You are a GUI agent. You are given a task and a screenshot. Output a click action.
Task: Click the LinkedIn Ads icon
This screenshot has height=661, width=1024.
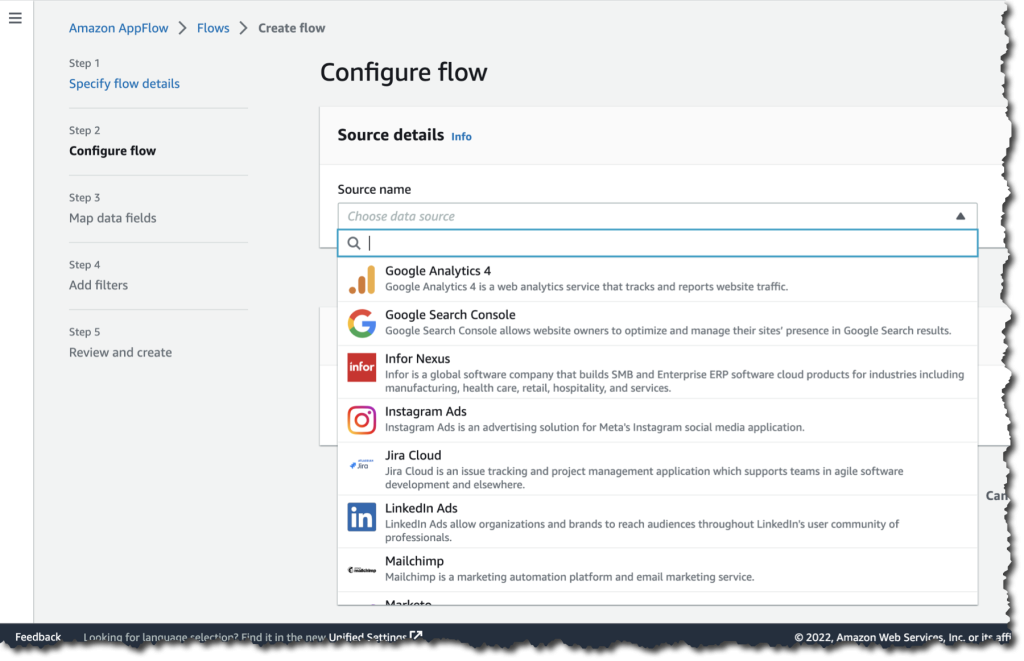point(361,516)
